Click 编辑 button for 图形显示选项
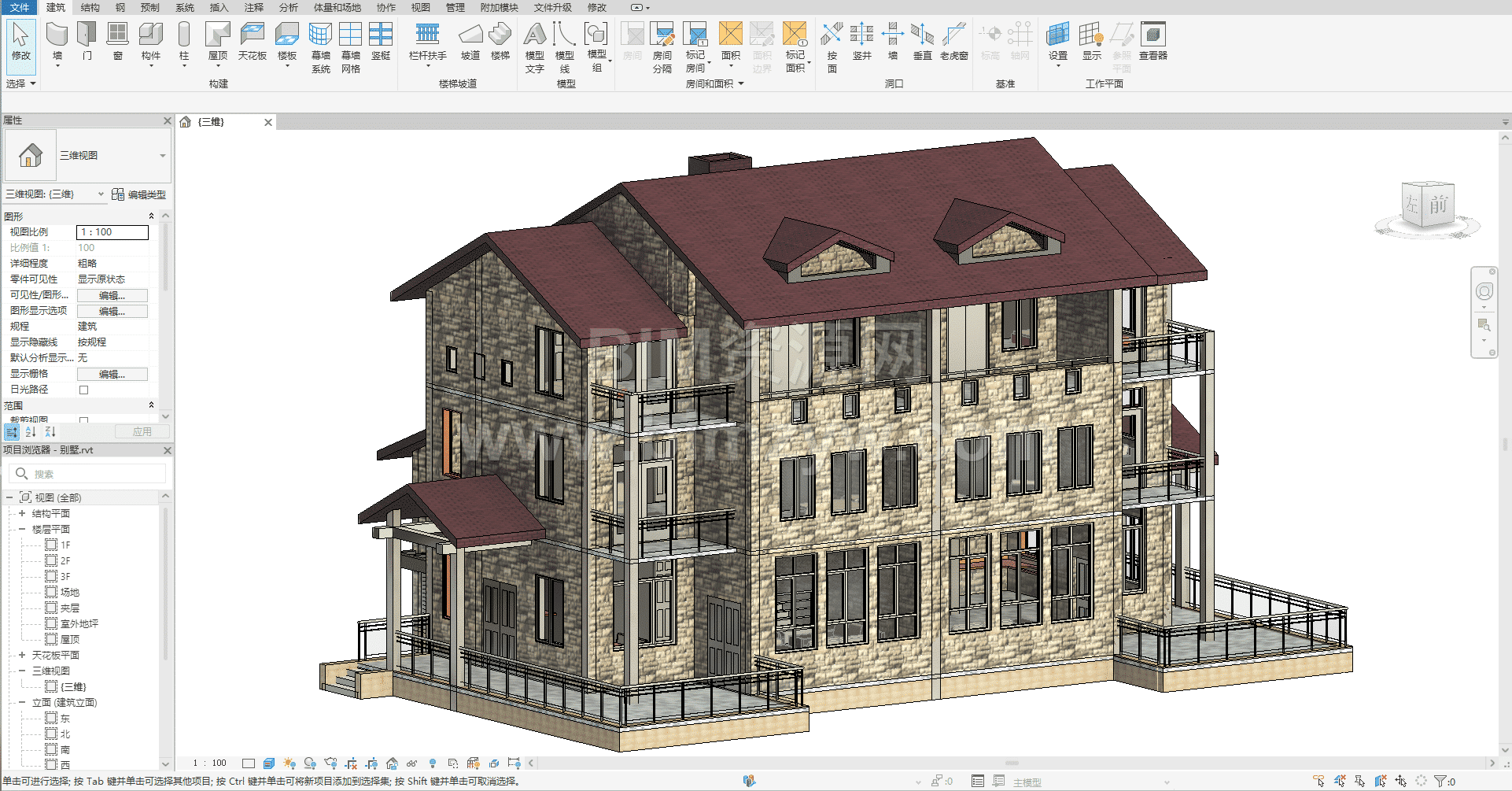The image size is (1512, 791). pyautogui.click(x=112, y=311)
